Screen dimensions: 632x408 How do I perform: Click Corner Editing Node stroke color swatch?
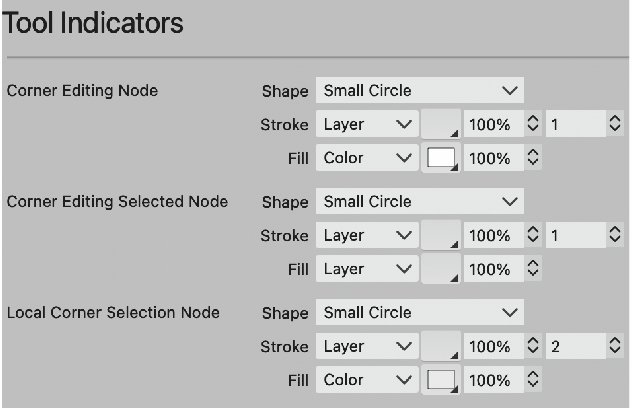click(x=441, y=124)
